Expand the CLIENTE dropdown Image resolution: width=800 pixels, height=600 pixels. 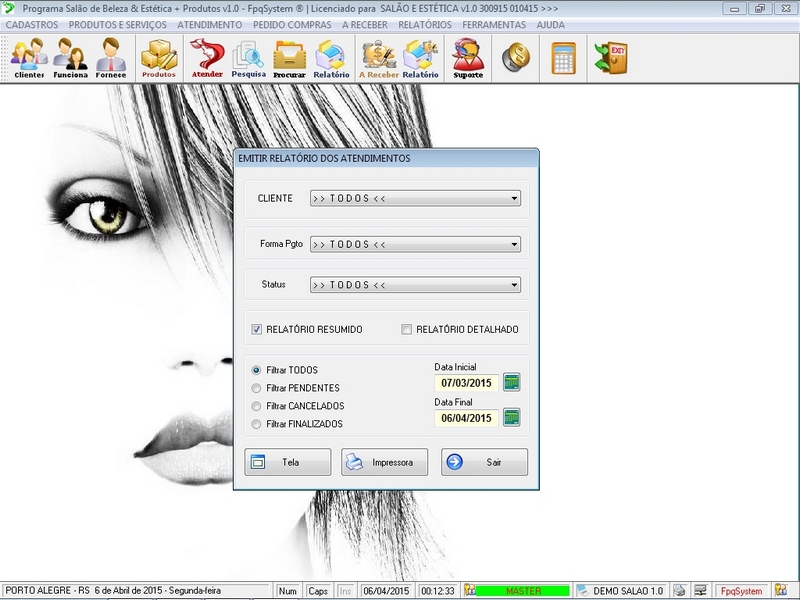pos(514,198)
